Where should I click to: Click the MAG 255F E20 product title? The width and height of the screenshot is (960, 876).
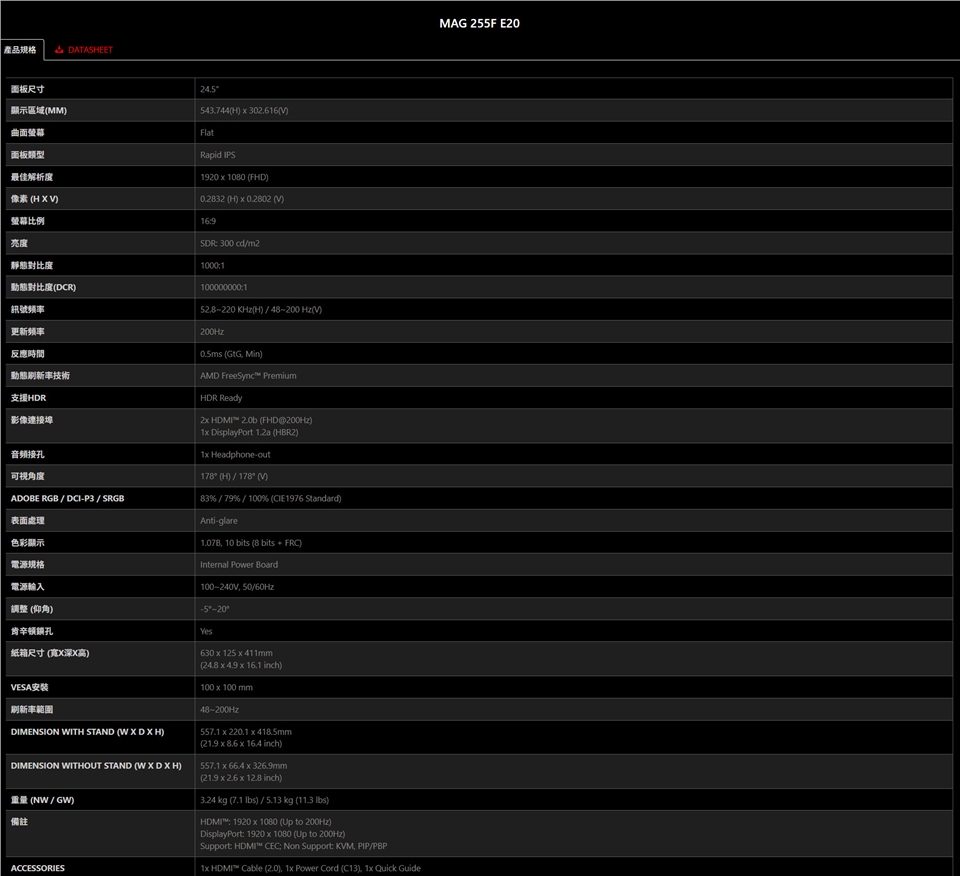click(479, 23)
